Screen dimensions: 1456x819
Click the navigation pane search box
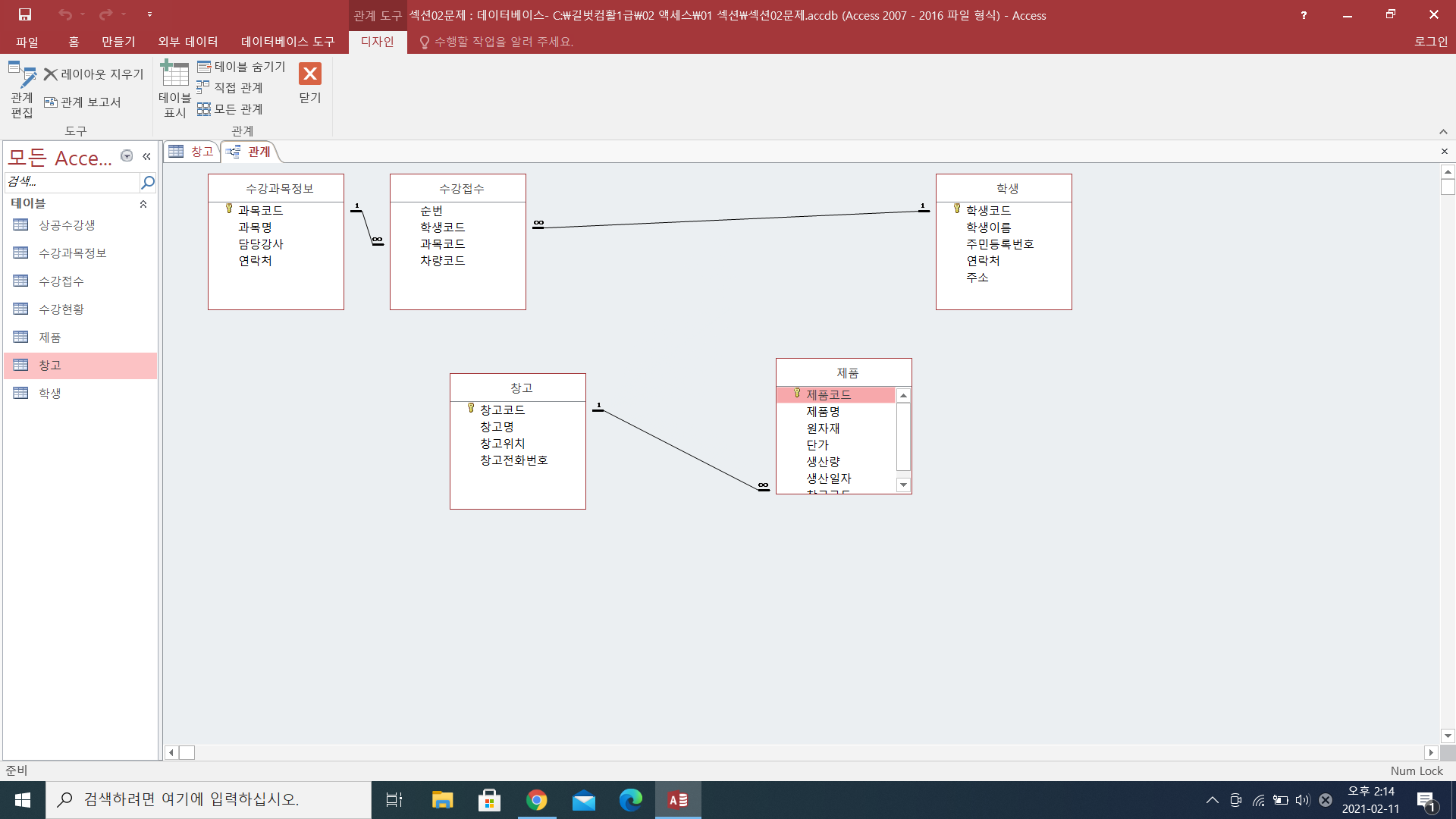(72, 182)
